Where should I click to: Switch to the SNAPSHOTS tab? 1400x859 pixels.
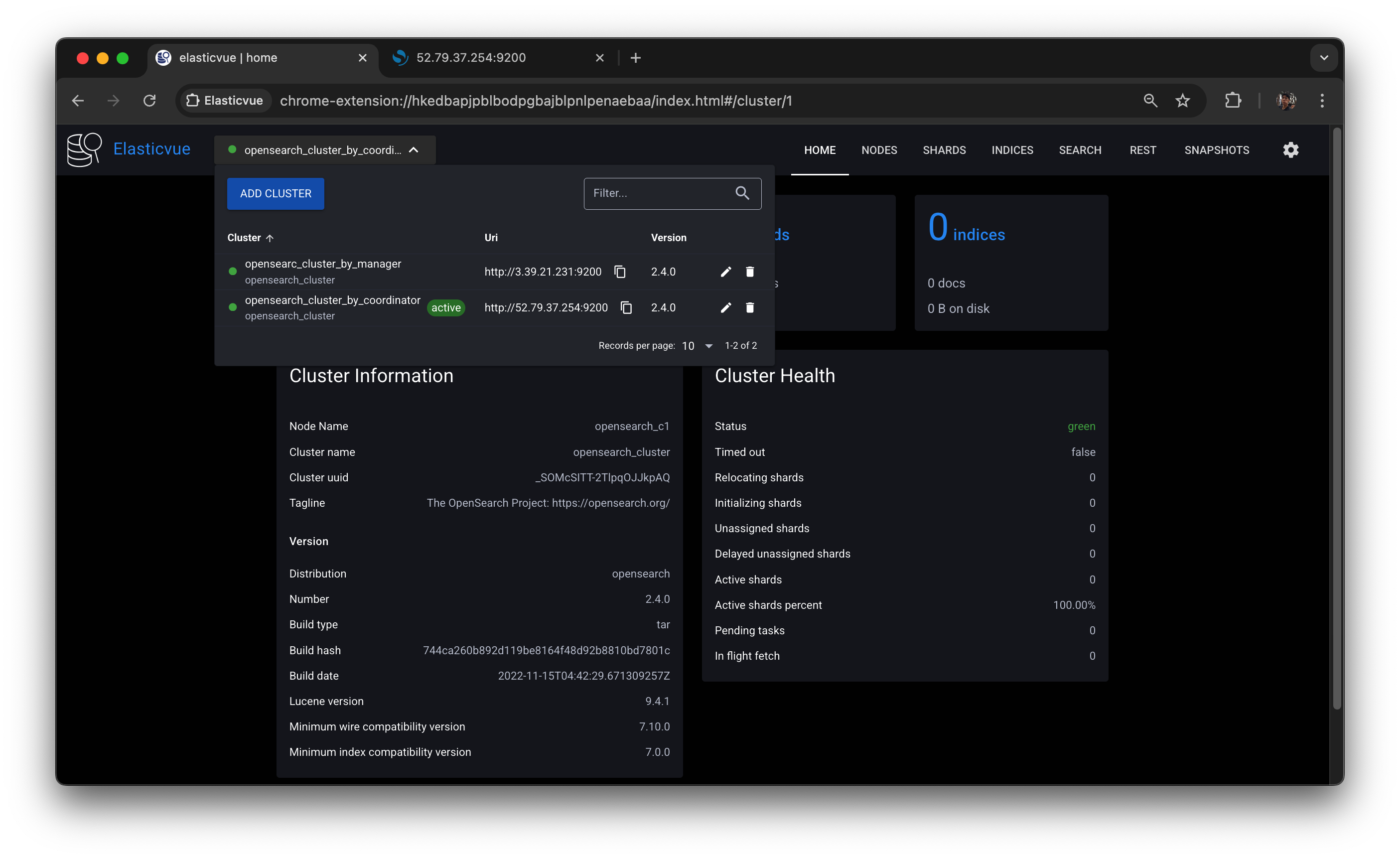(x=1217, y=150)
